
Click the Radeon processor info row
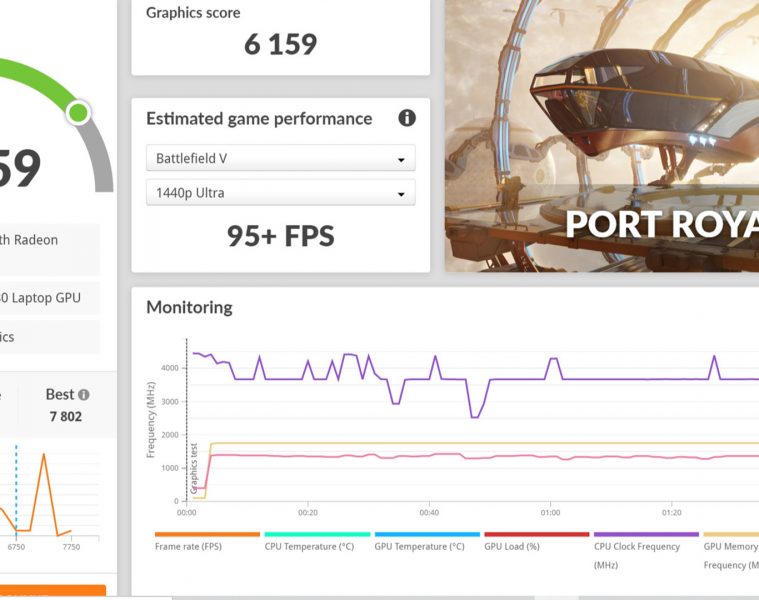tap(50, 249)
